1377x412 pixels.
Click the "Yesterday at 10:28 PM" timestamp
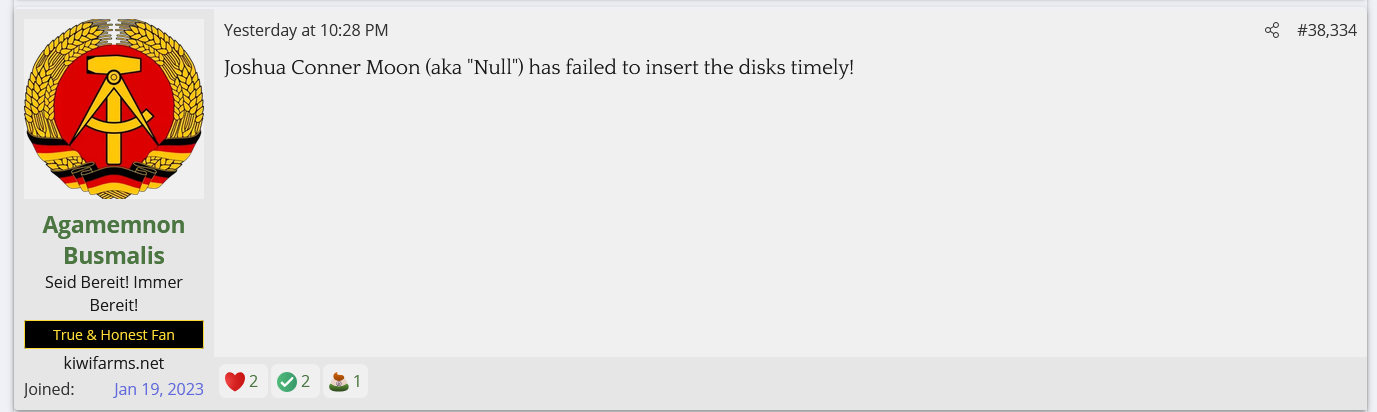(x=306, y=30)
